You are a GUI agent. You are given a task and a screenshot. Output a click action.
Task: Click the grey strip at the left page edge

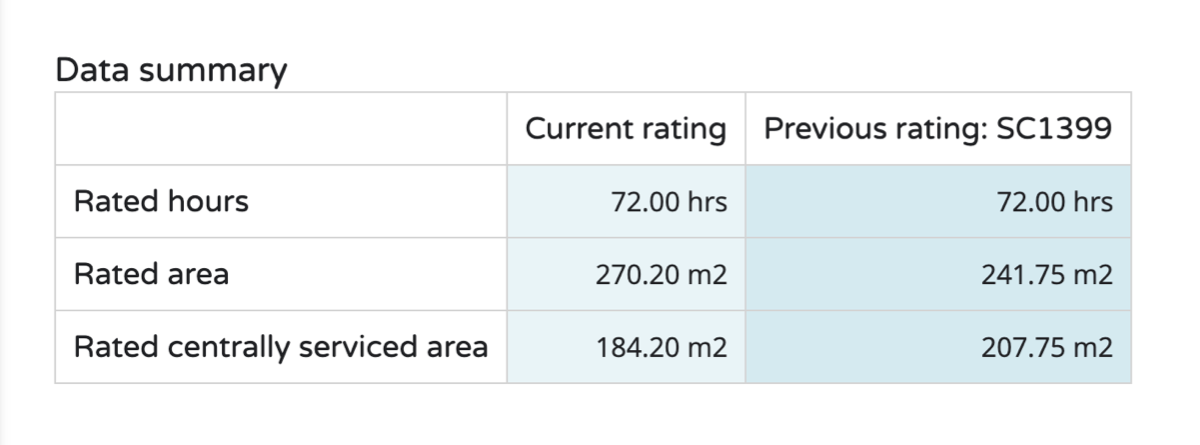4,222
